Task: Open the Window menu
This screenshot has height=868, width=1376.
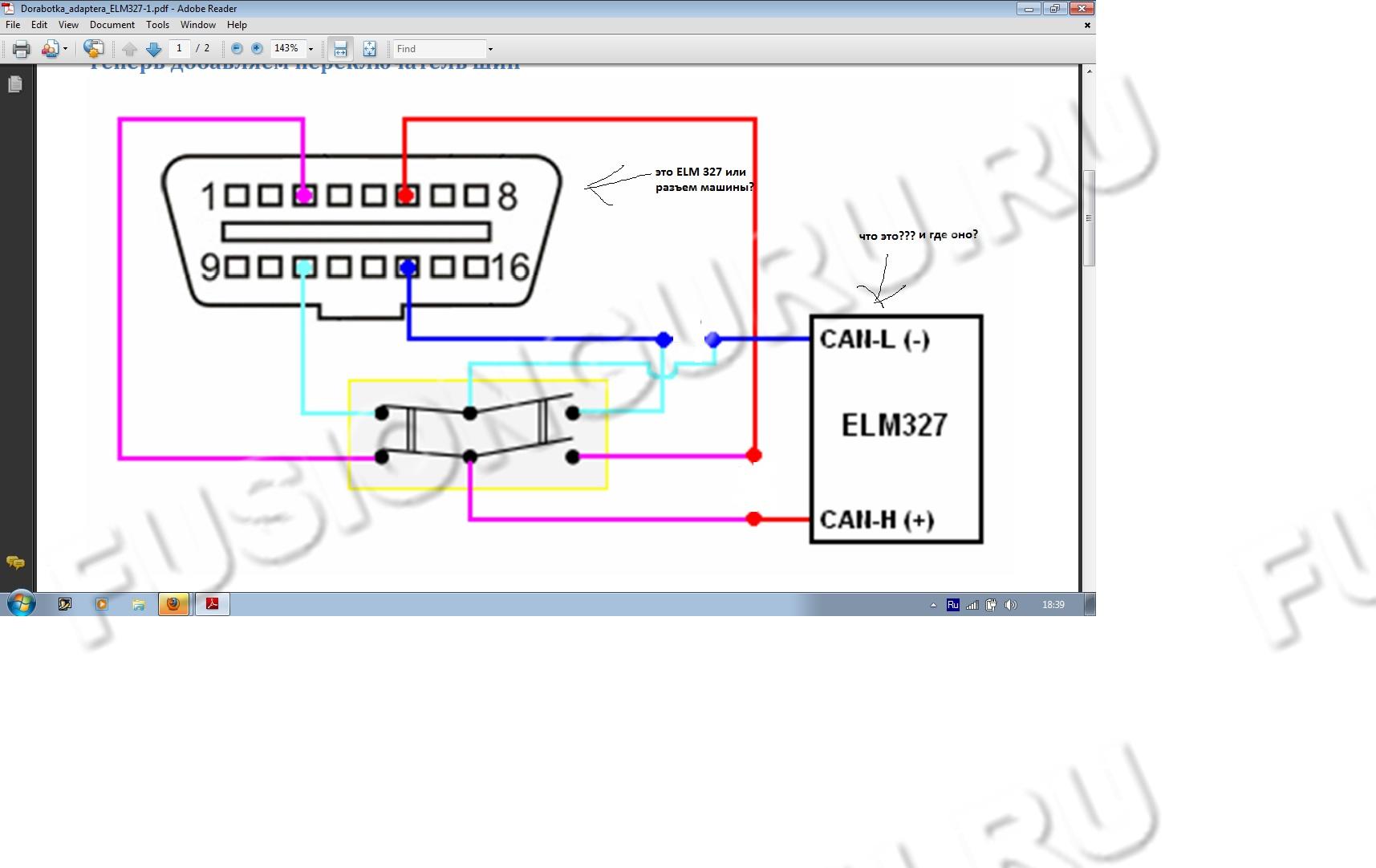Action: (x=198, y=25)
